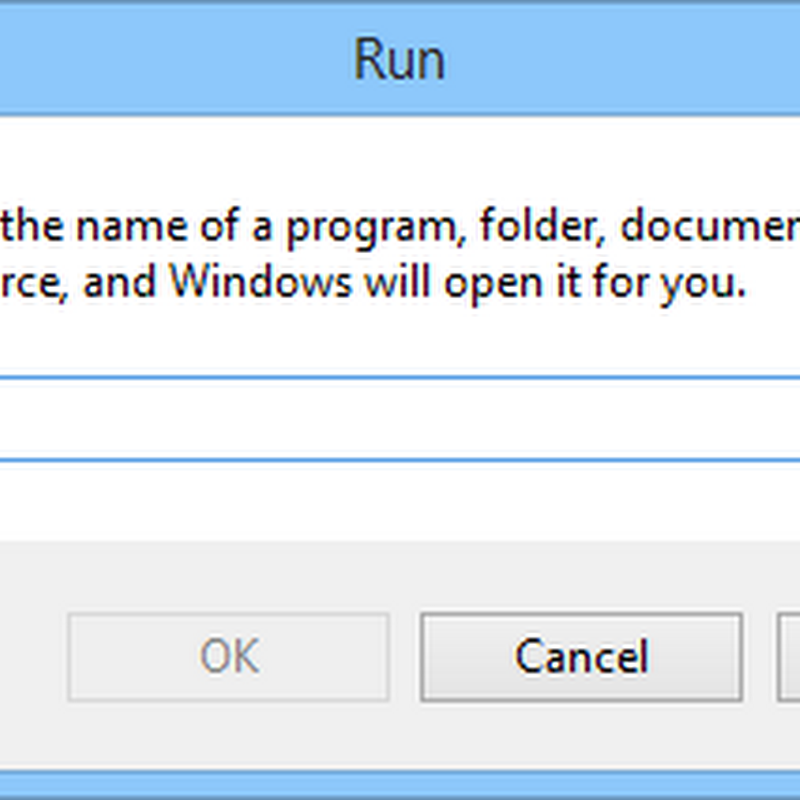Click the gray panel left of OK

pos(33,657)
